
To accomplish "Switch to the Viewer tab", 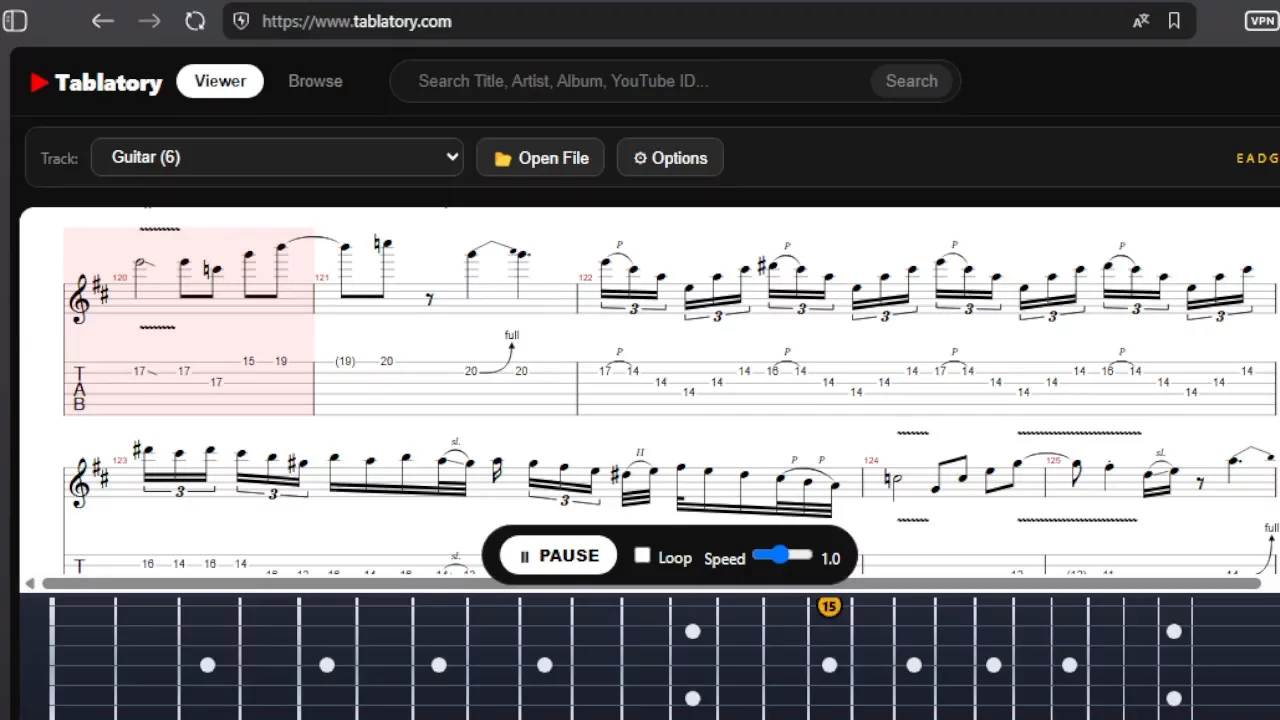I will (220, 81).
